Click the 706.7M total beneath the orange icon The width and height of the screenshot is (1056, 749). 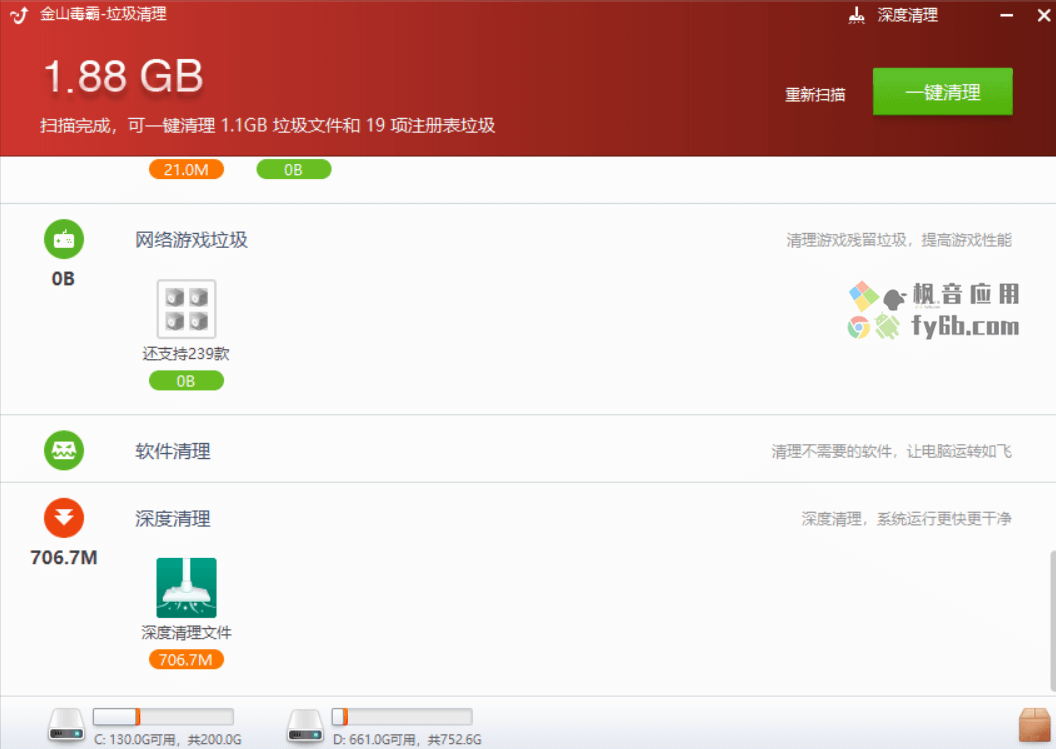64,558
